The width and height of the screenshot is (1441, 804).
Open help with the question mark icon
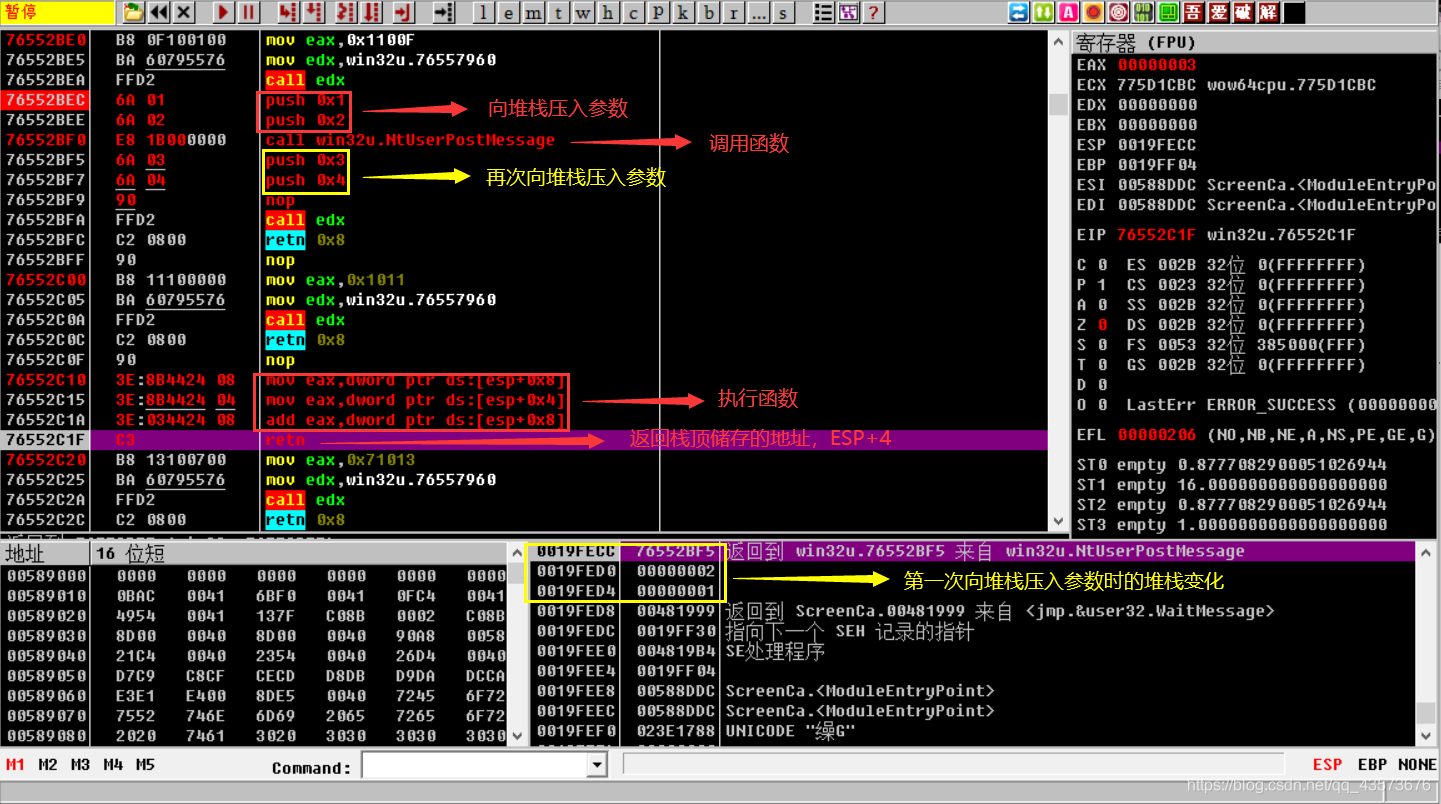873,13
